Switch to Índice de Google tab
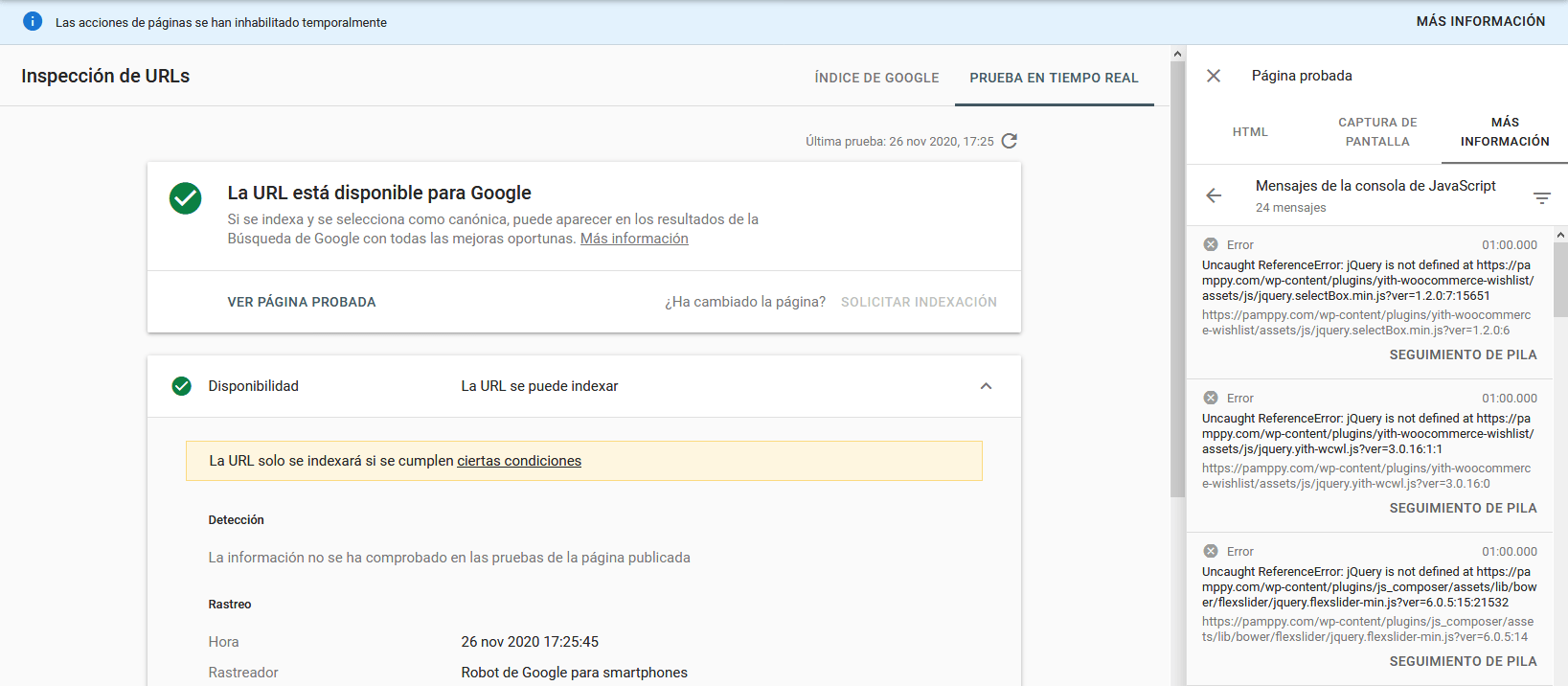 click(x=876, y=78)
